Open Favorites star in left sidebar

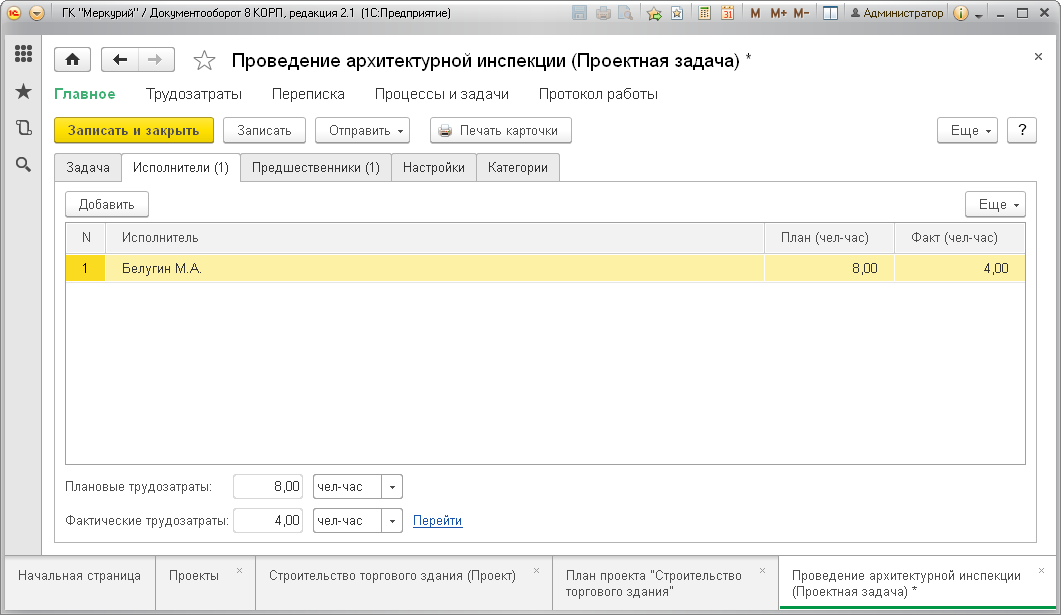(24, 91)
